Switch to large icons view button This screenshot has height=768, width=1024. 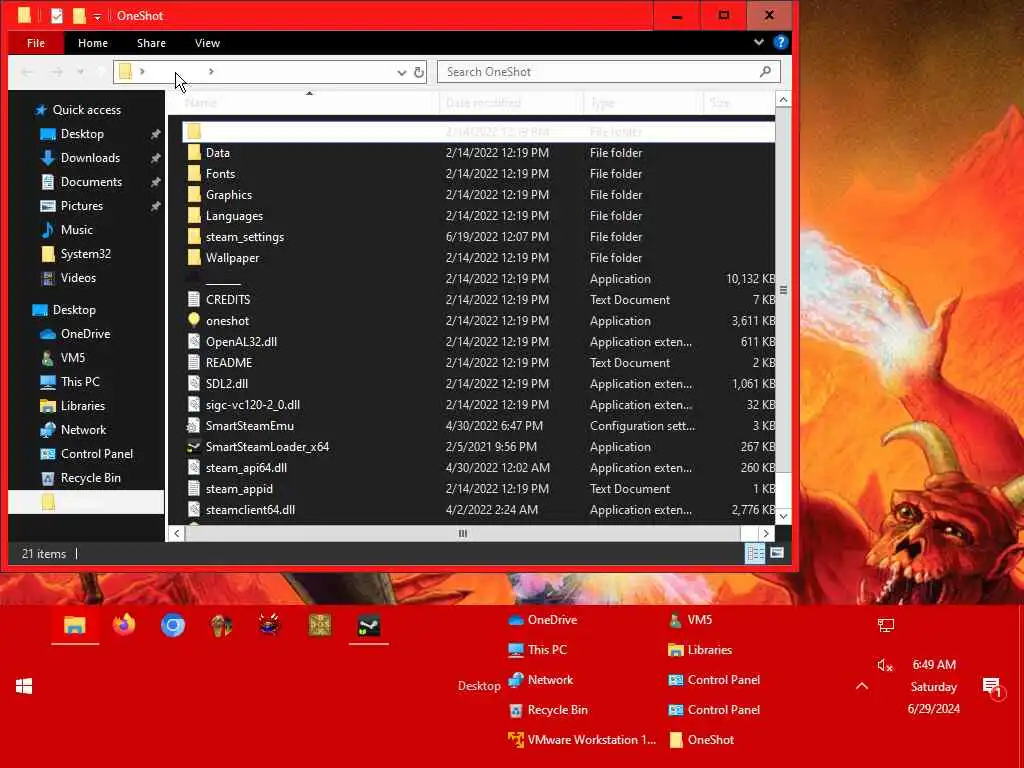point(776,552)
